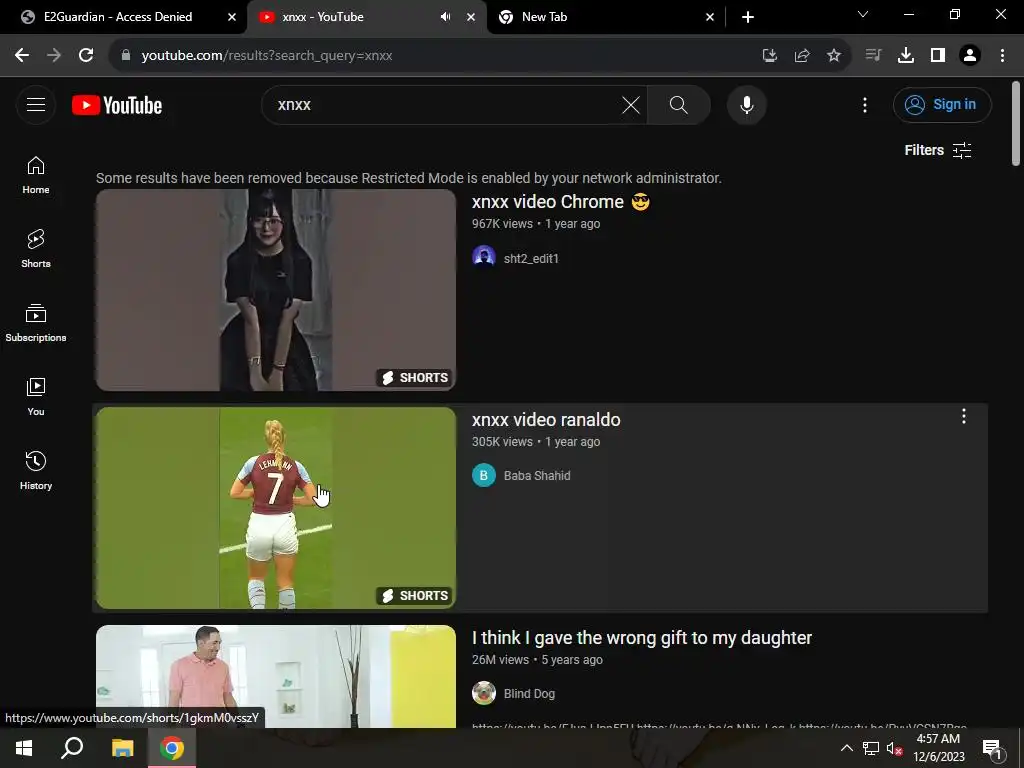1024x768 pixels.
Task: Bookmark this page with the star icon
Action: point(834,55)
